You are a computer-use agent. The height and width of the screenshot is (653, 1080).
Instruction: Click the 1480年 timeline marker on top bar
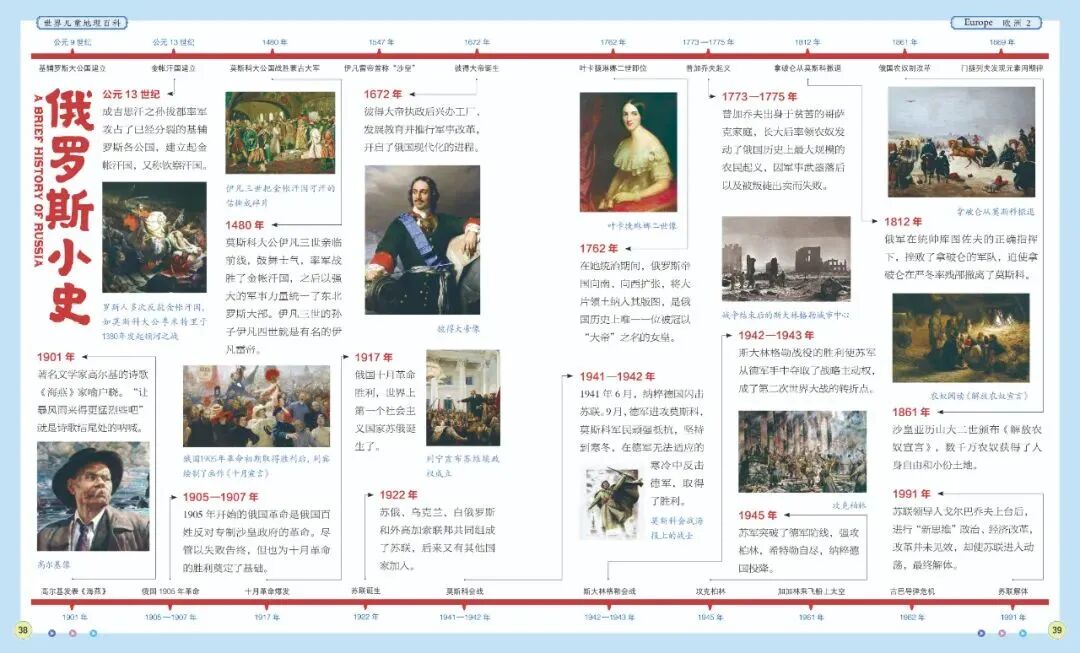pyautogui.click(x=274, y=42)
